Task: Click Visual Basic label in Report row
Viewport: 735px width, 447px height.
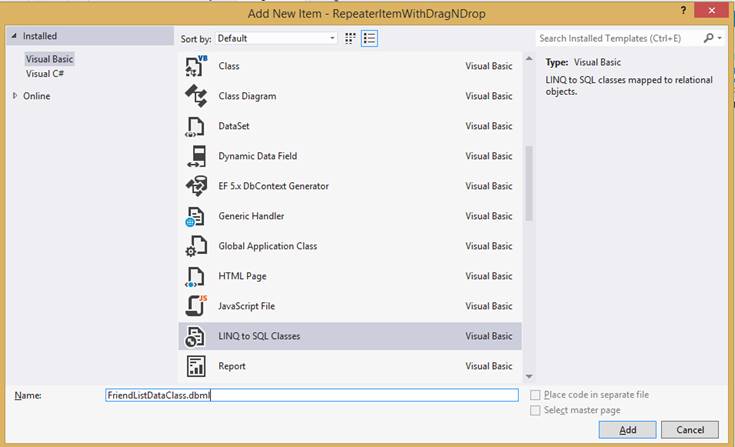Action: click(x=488, y=366)
